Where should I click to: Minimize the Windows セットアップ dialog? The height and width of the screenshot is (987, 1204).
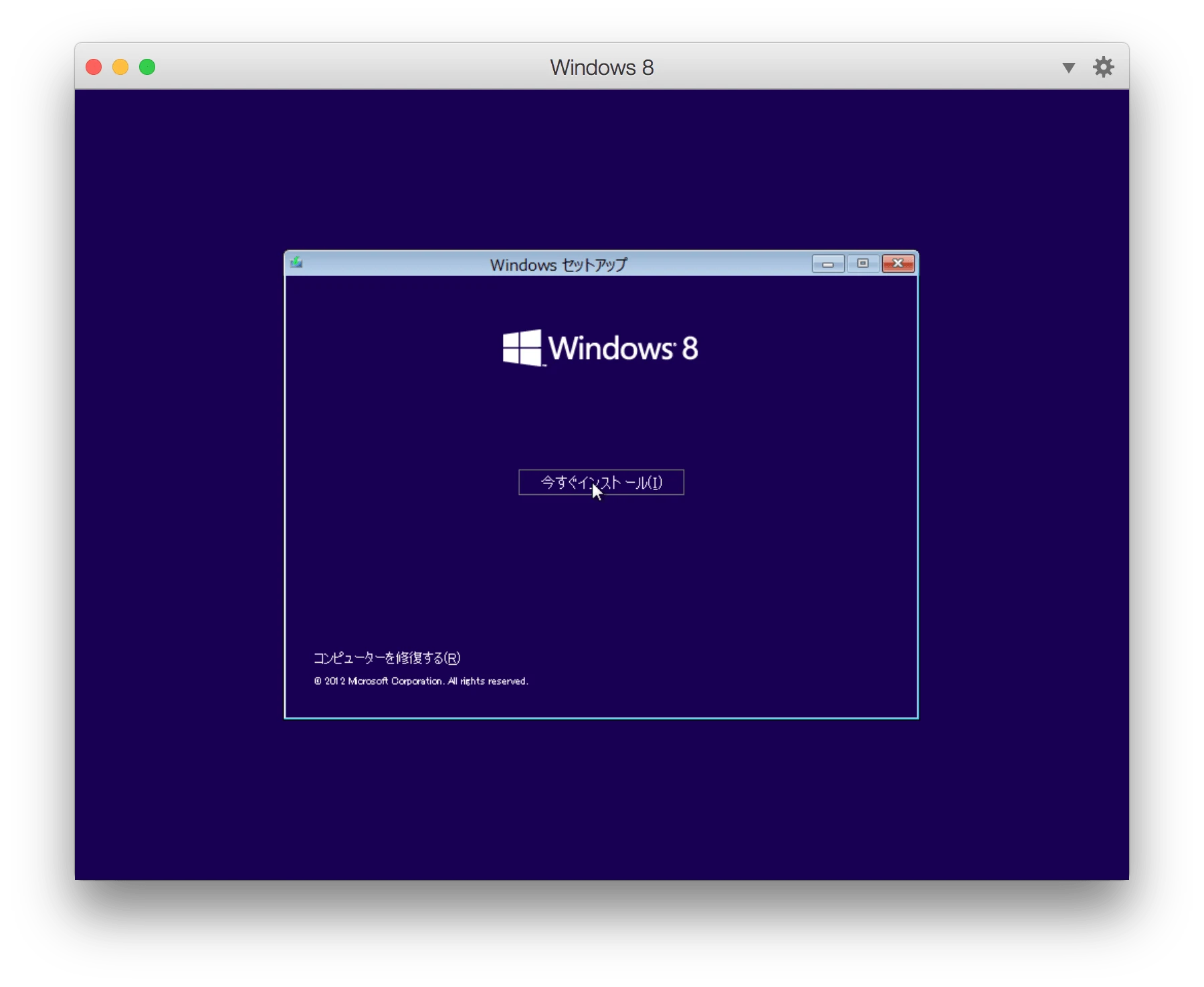[828, 264]
